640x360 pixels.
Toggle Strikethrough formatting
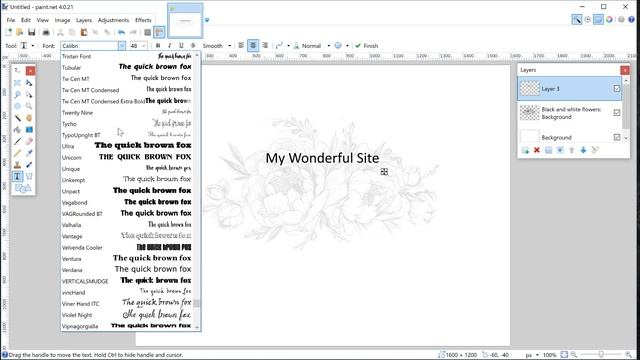[x=193, y=46]
